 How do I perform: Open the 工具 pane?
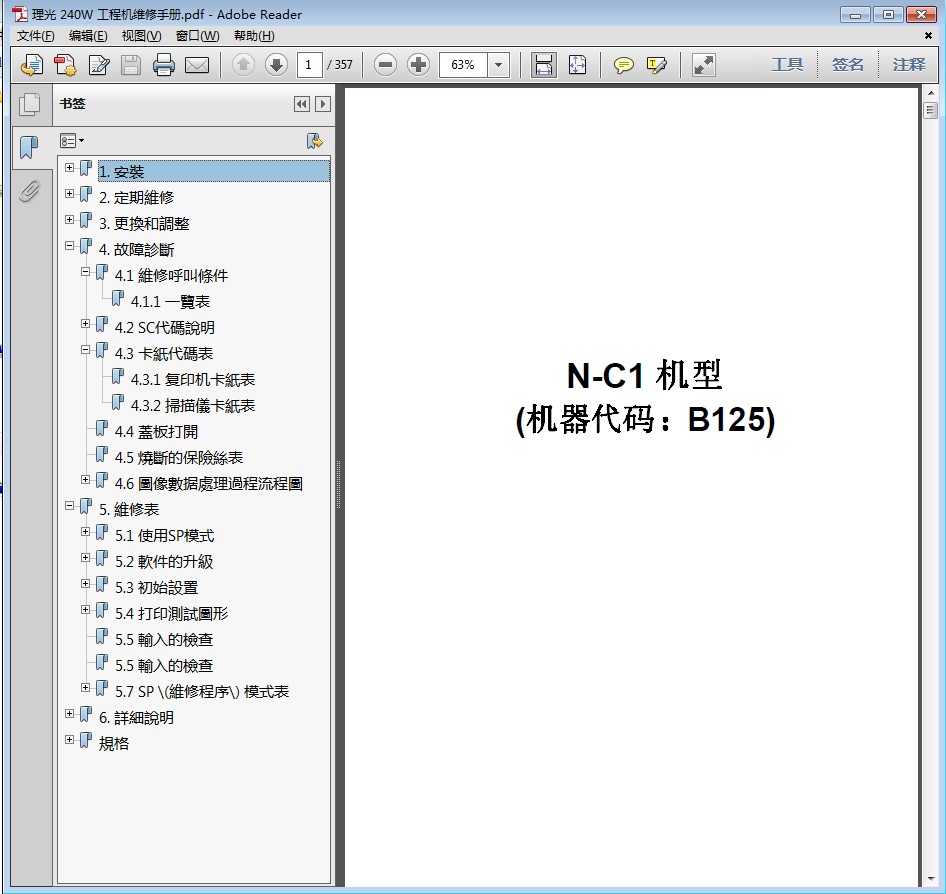point(787,64)
